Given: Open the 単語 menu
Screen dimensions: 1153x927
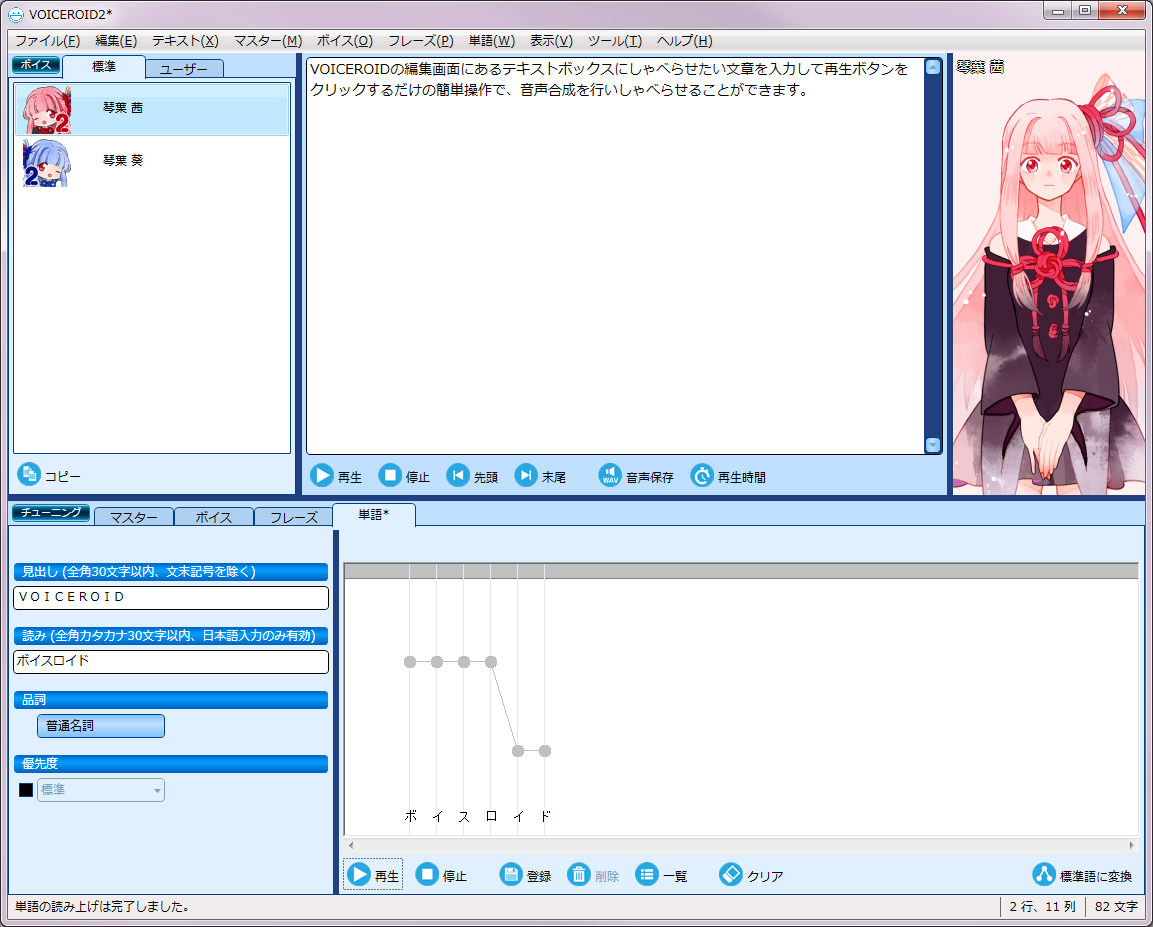Looking at the screenshot, I should click(x=492, y=40).
